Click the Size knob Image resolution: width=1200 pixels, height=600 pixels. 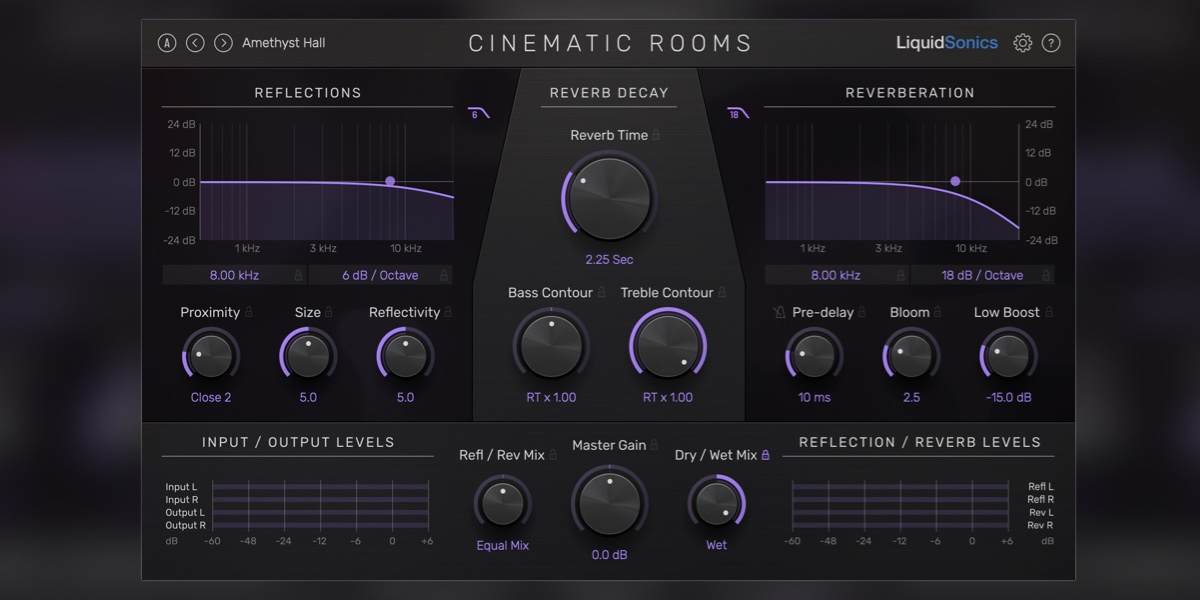pyautogui.click(x=308, y=356)
